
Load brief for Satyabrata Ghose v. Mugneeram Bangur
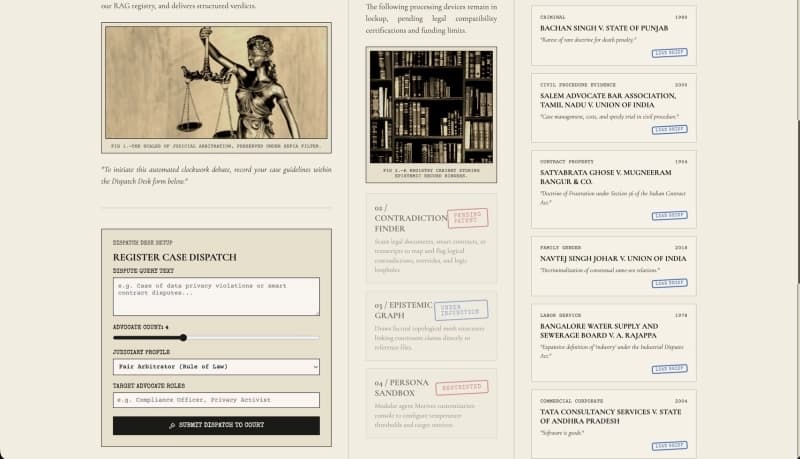click(669, 216)
